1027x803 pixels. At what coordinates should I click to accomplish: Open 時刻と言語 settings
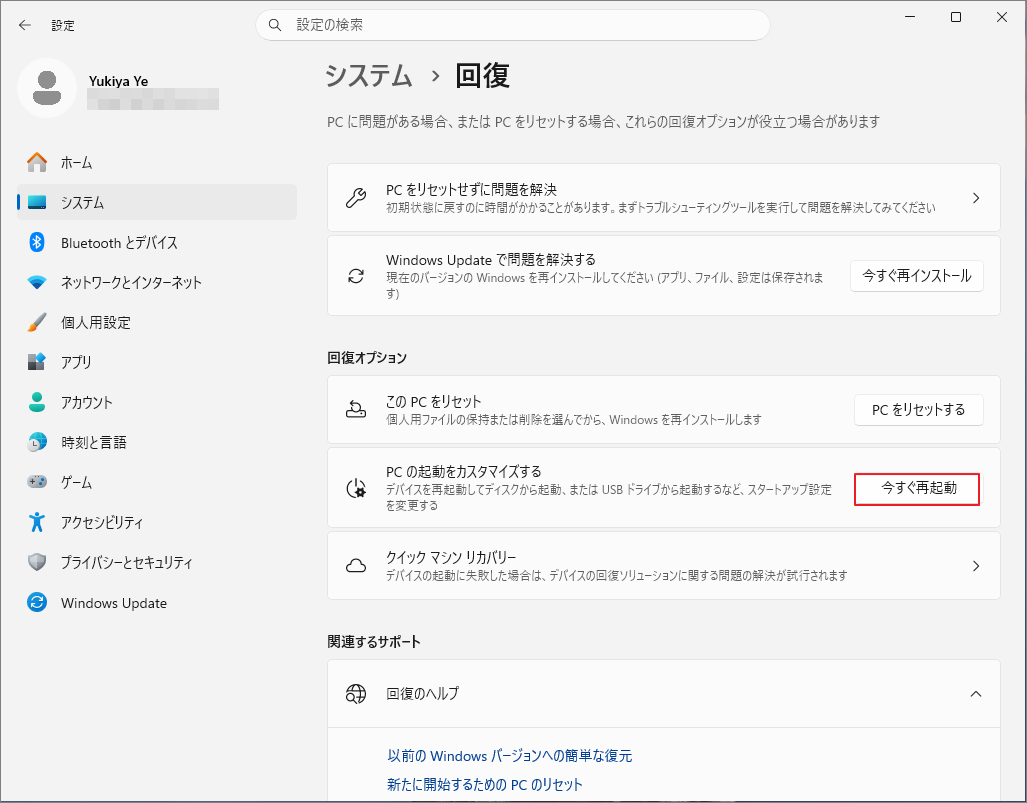(x=157, y=442)
